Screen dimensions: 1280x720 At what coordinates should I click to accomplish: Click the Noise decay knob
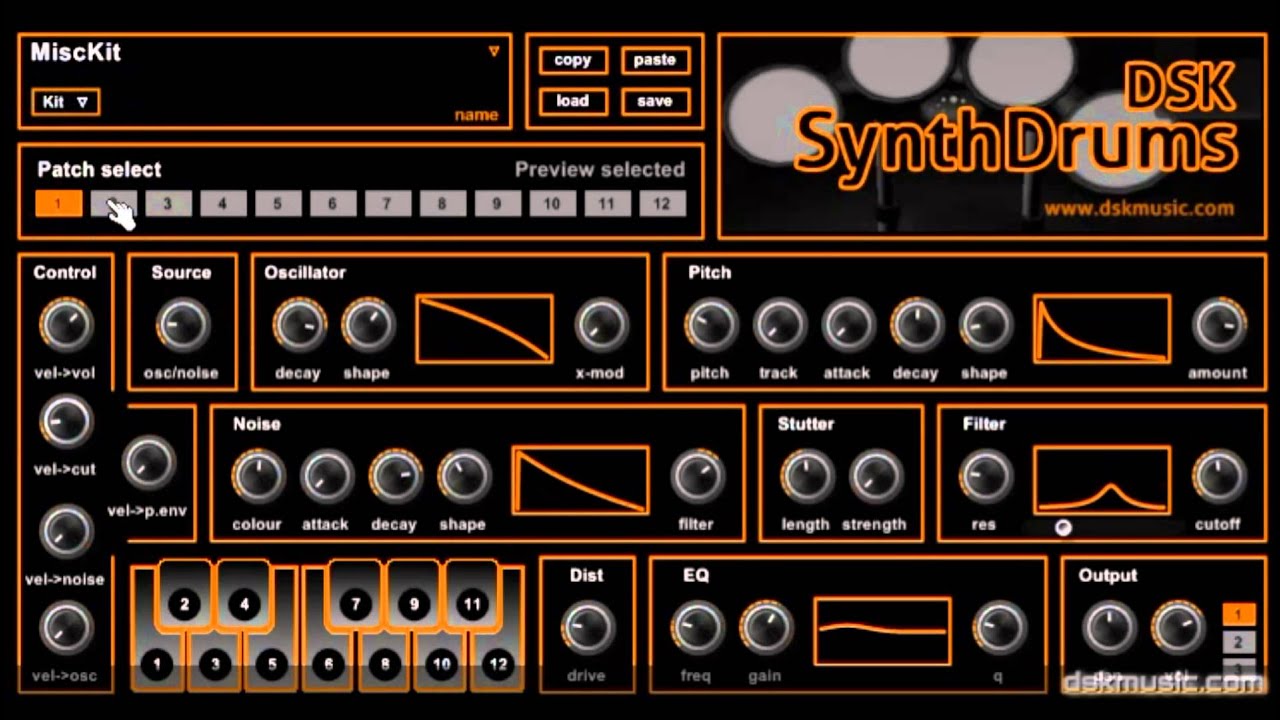(395, 476)
